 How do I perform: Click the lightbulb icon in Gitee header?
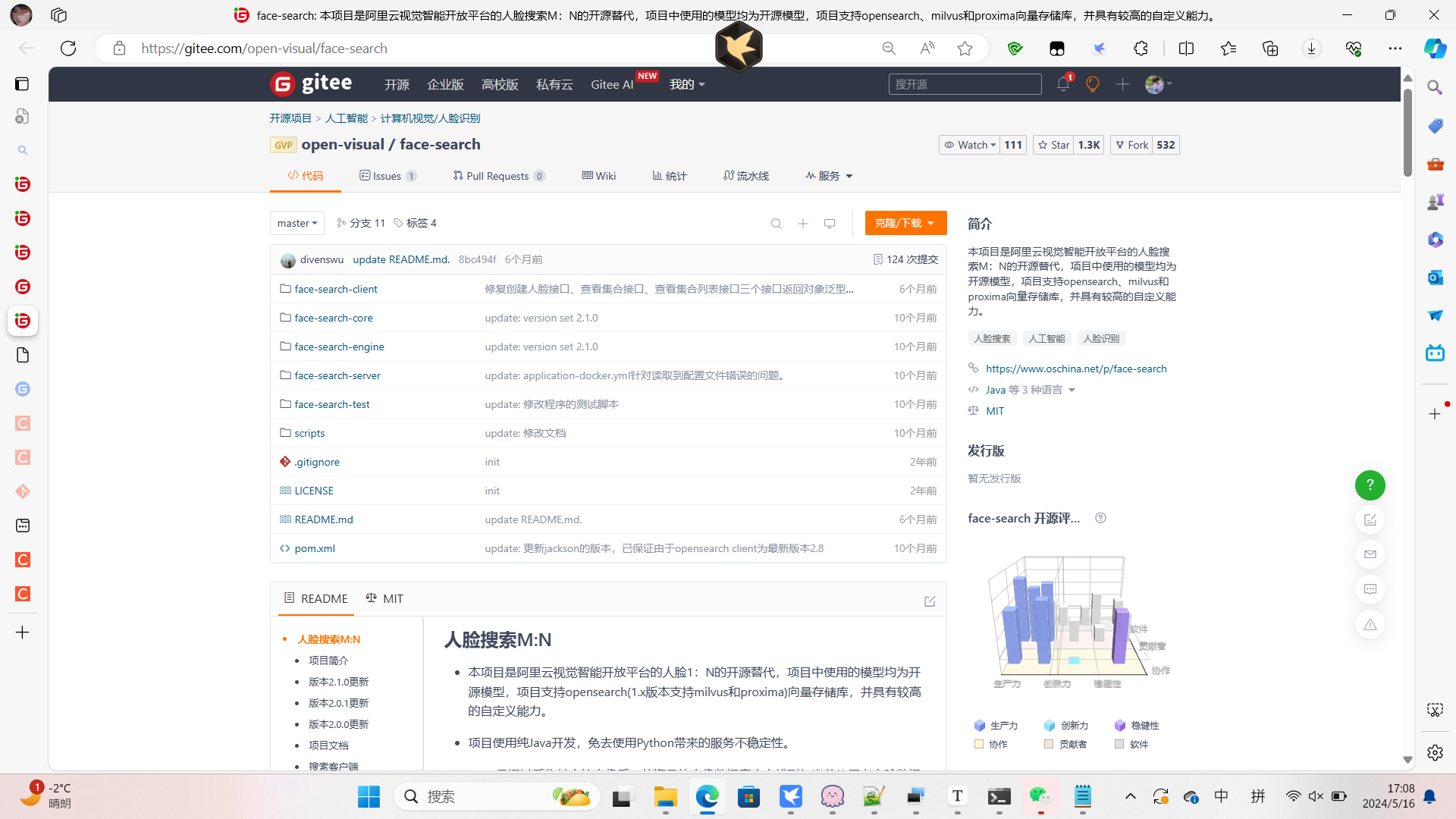1092,84
